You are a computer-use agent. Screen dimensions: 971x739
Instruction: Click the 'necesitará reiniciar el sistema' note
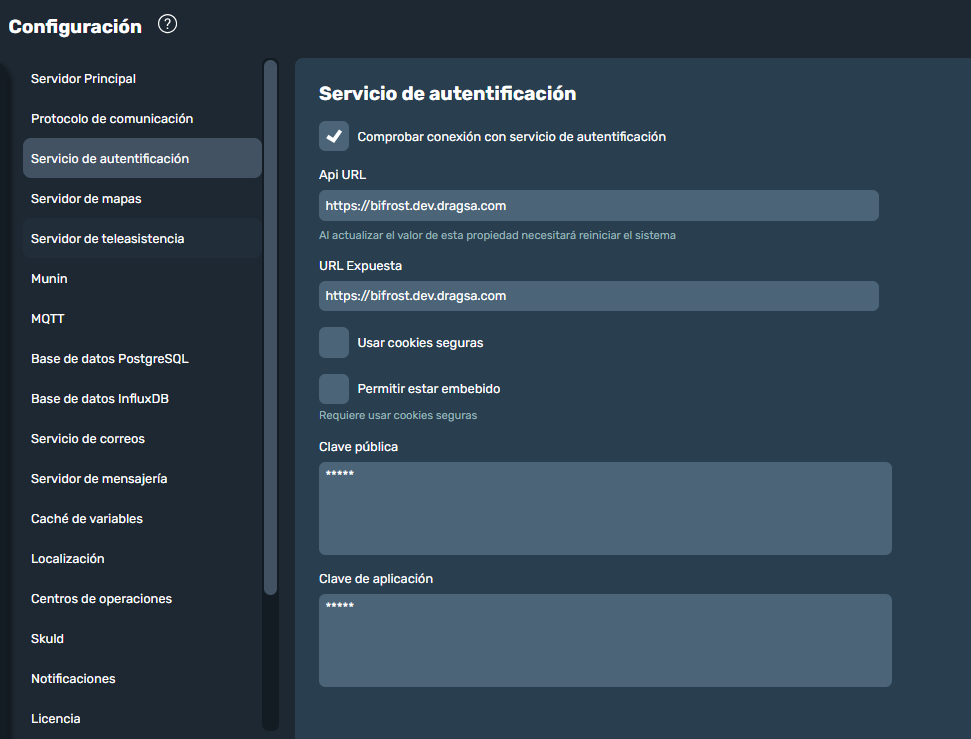click(x=497, y=235)
